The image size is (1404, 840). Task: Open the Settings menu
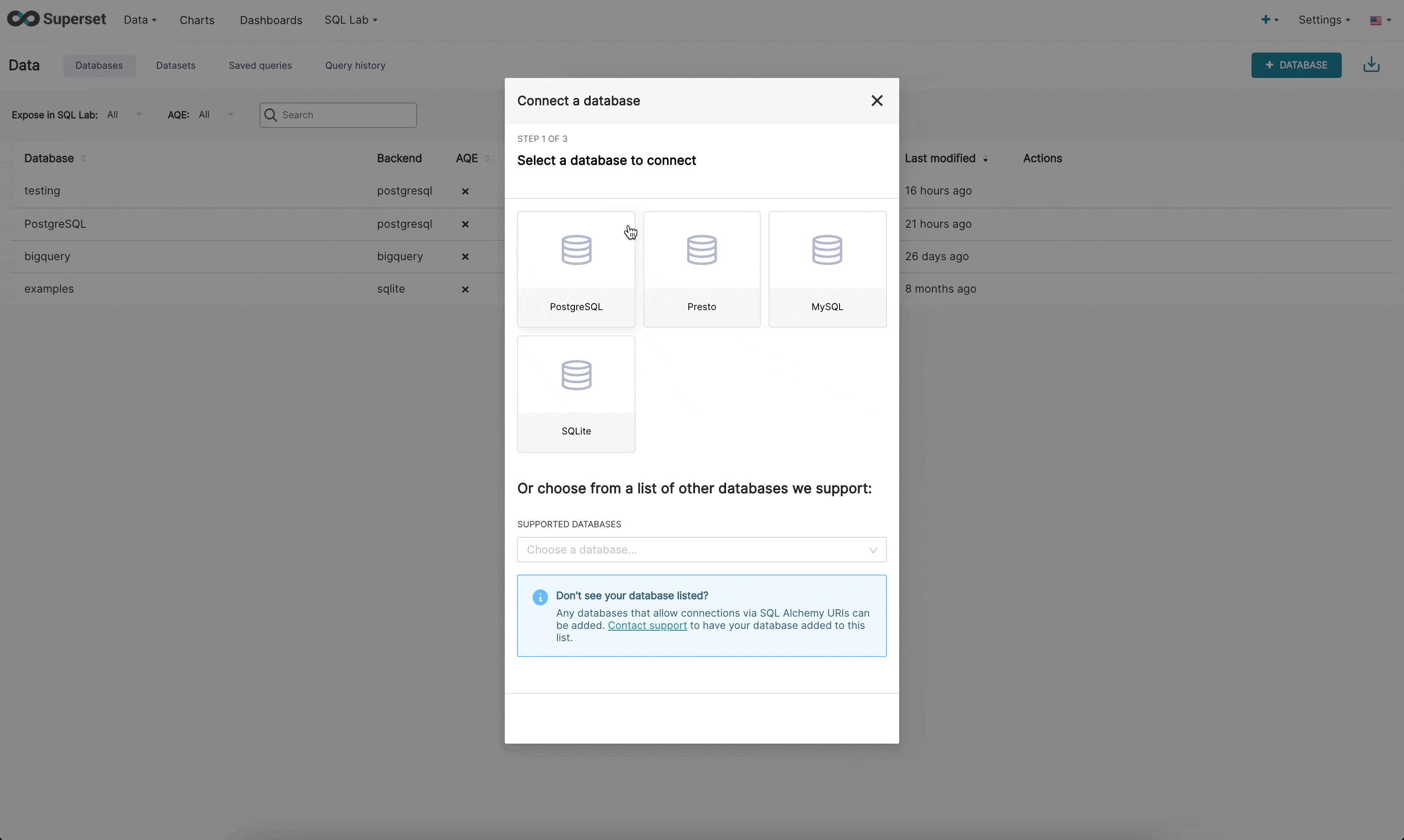[1323, 20]
